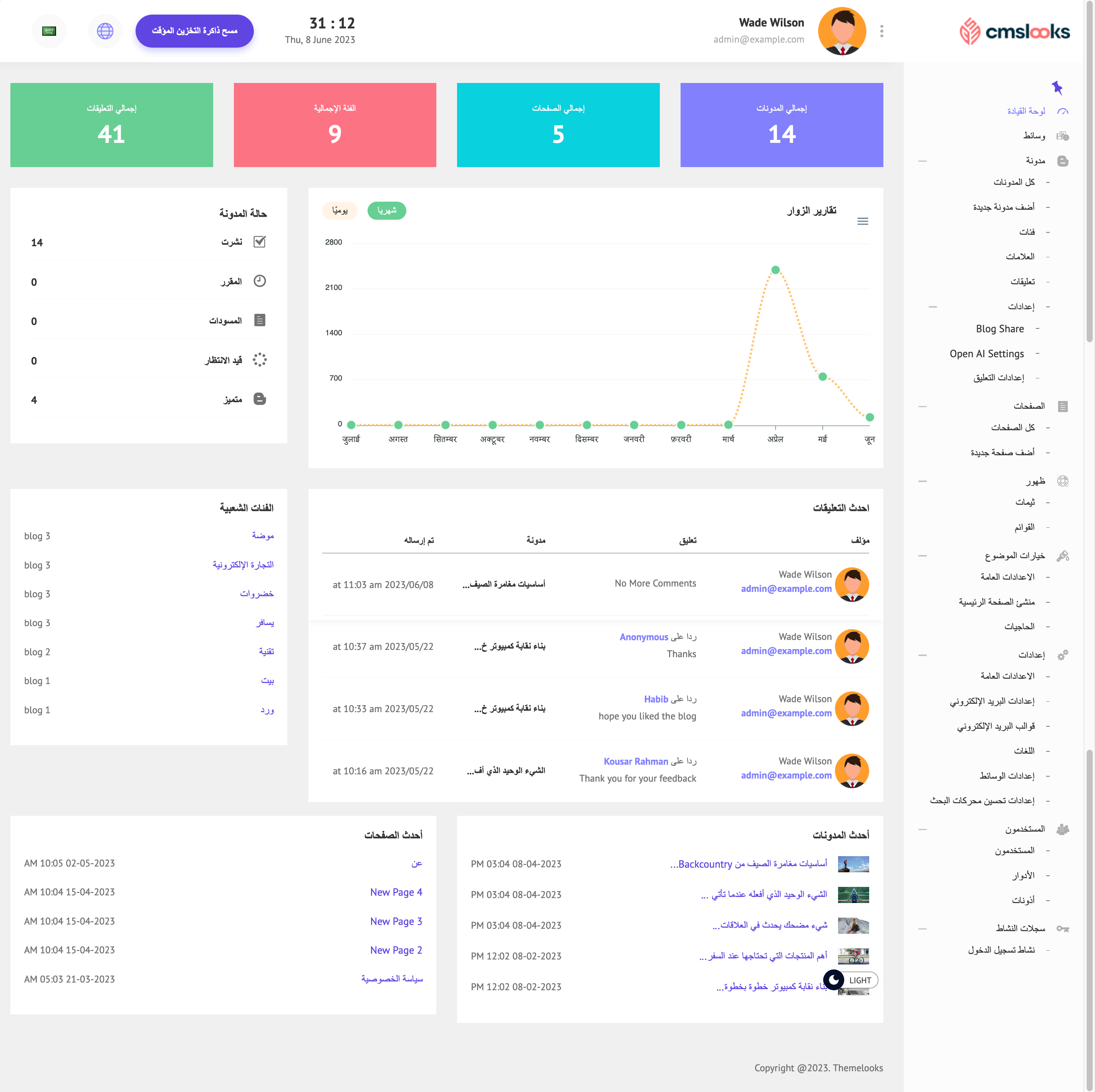
Task: Switch visitor chart to daily view
Action: [x=340, y=210]
